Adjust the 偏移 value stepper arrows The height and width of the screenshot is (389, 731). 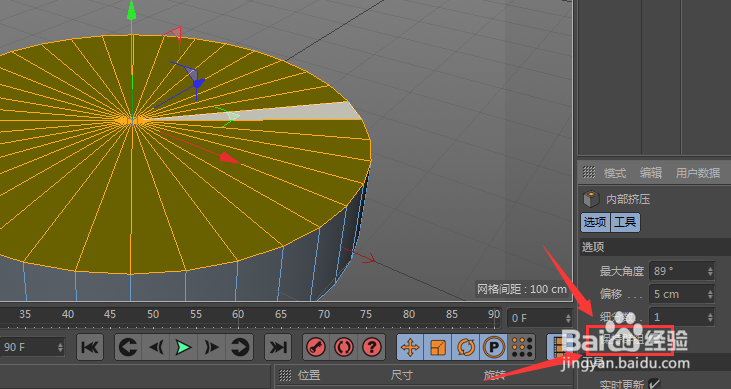710,294
